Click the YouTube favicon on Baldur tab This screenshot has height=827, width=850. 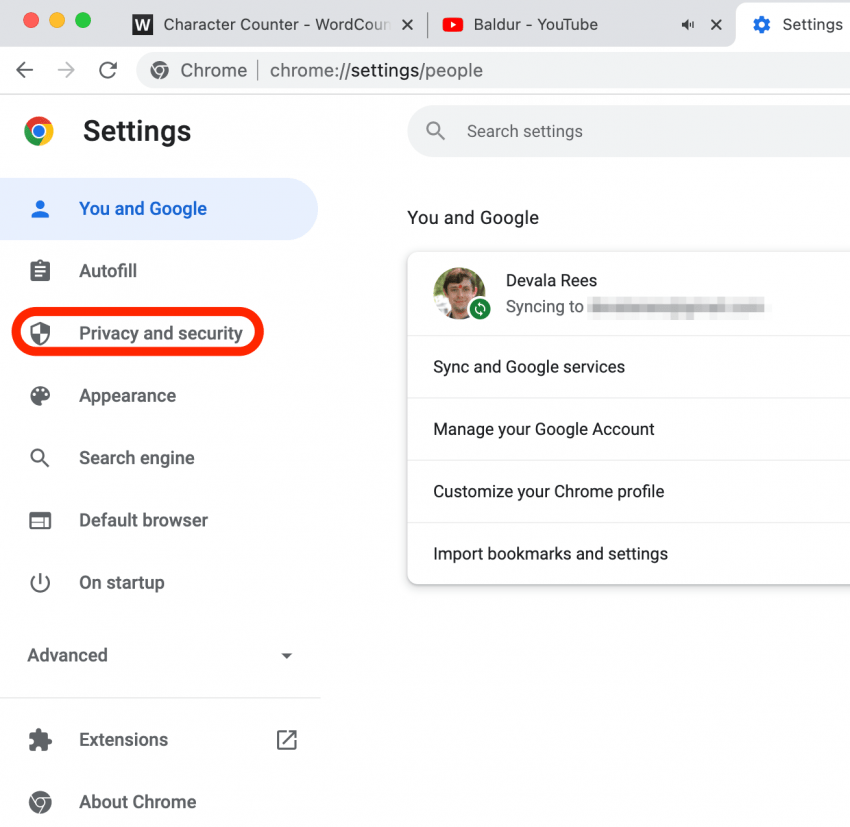(453, 24)
